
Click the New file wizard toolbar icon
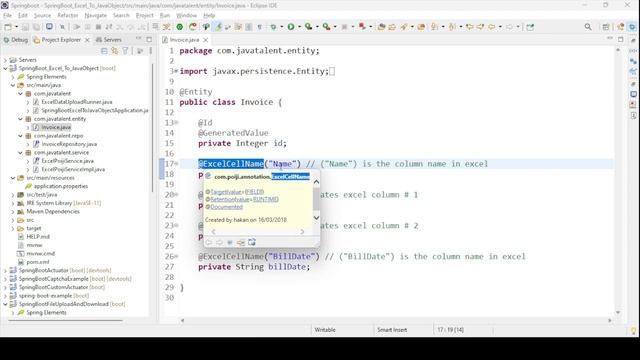pyautogui.click(x=8, y=27)
